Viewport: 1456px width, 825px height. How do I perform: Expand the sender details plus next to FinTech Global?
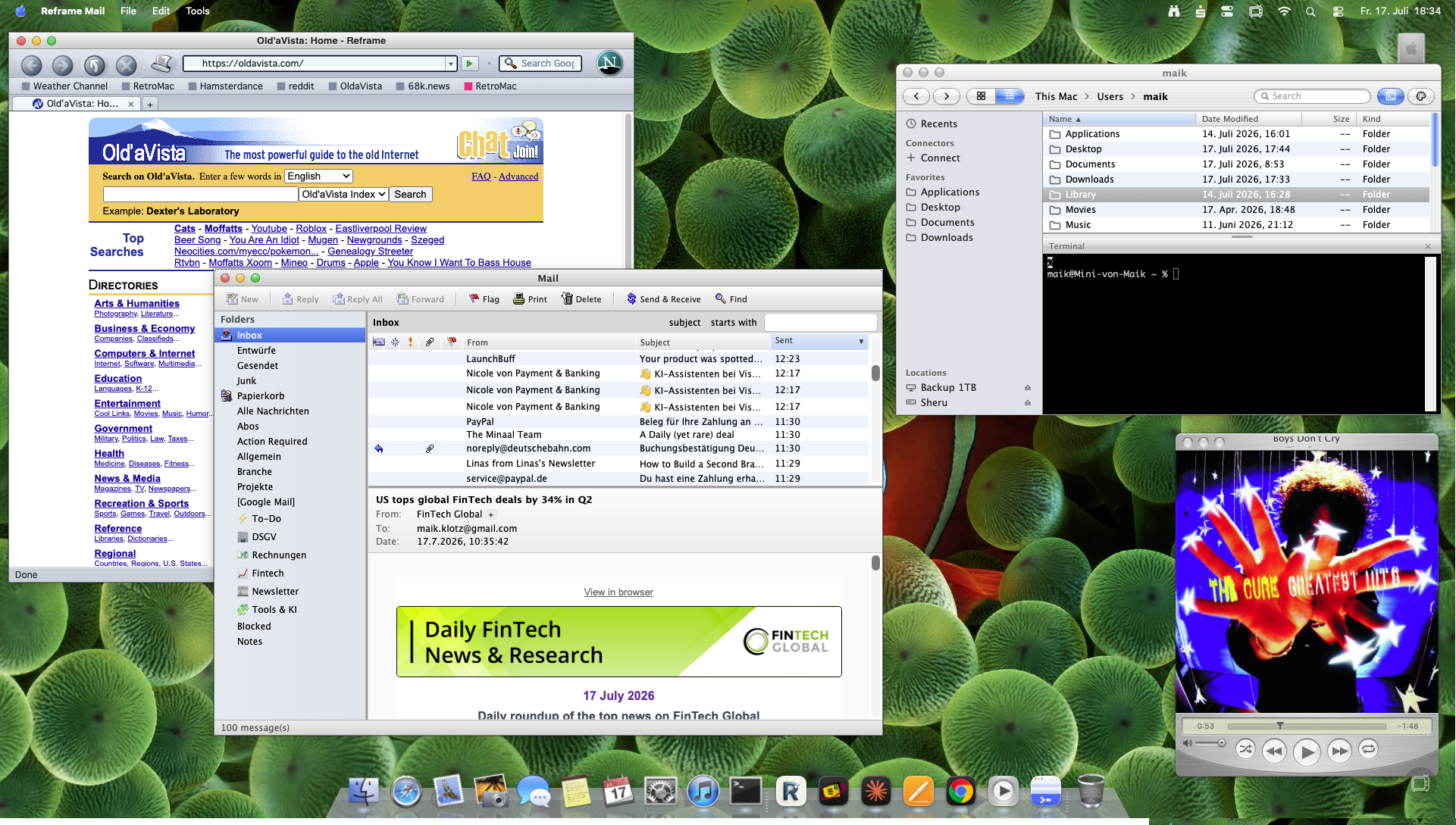click(491, 515)
